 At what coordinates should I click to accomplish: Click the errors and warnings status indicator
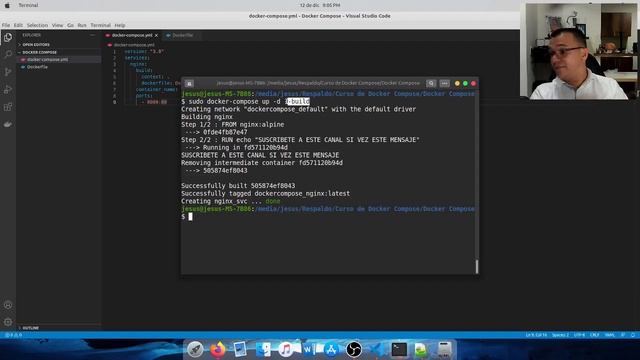coord(13,335)
